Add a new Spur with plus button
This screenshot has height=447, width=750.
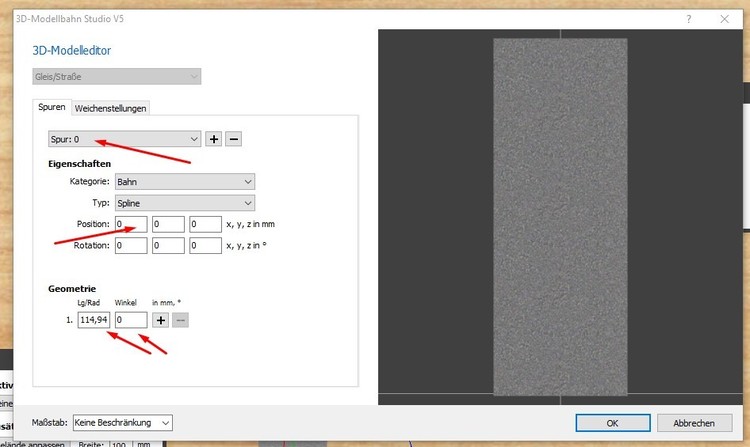pos(213,139)
